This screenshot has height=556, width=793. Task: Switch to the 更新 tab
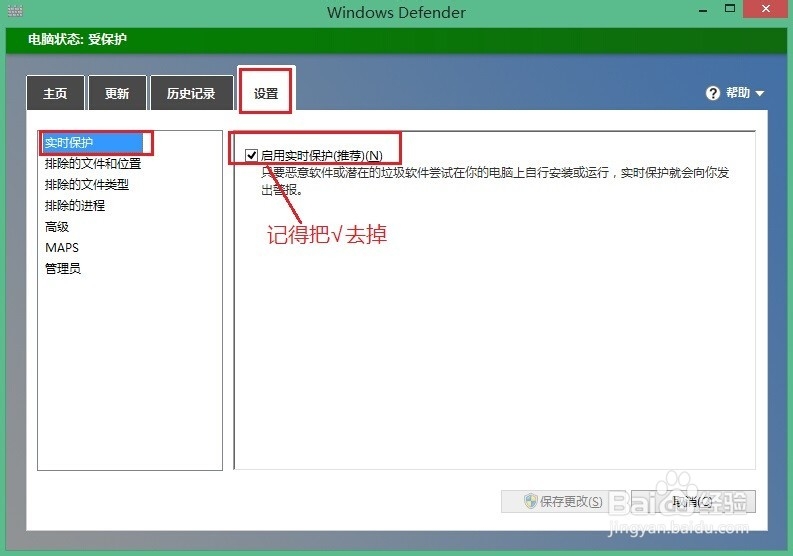[117, 93]
